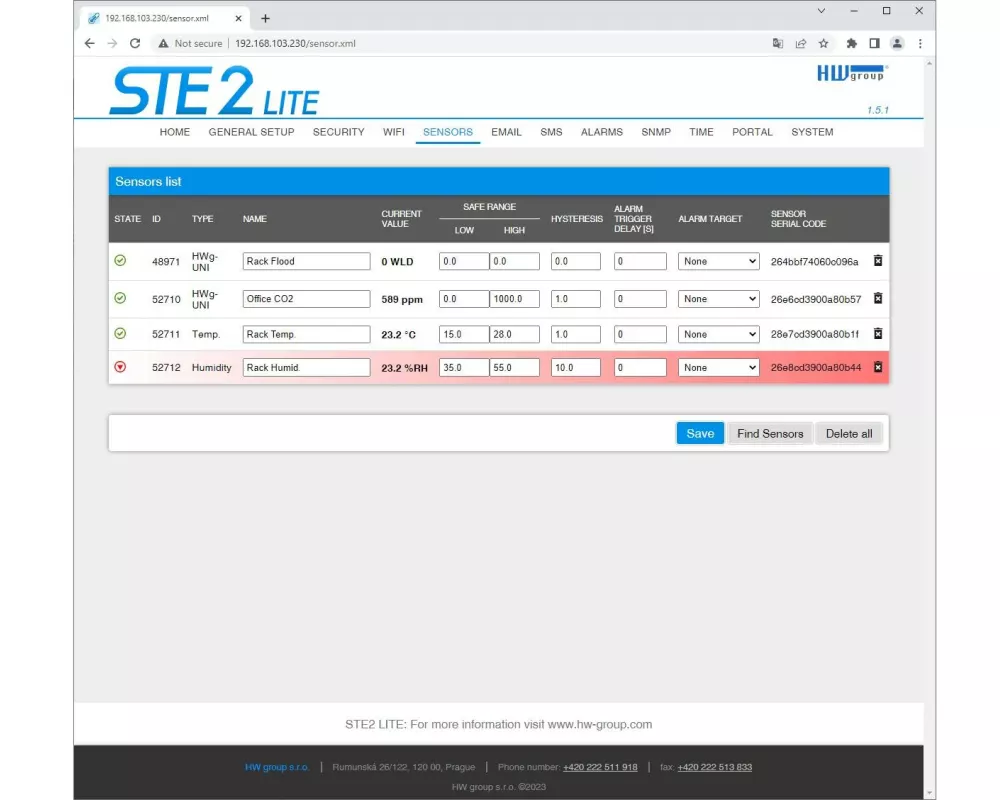Open the phone number link in footer
The height and width of the screenshot is (800, 1000).
pyautogui.click(x=600, y=767)
